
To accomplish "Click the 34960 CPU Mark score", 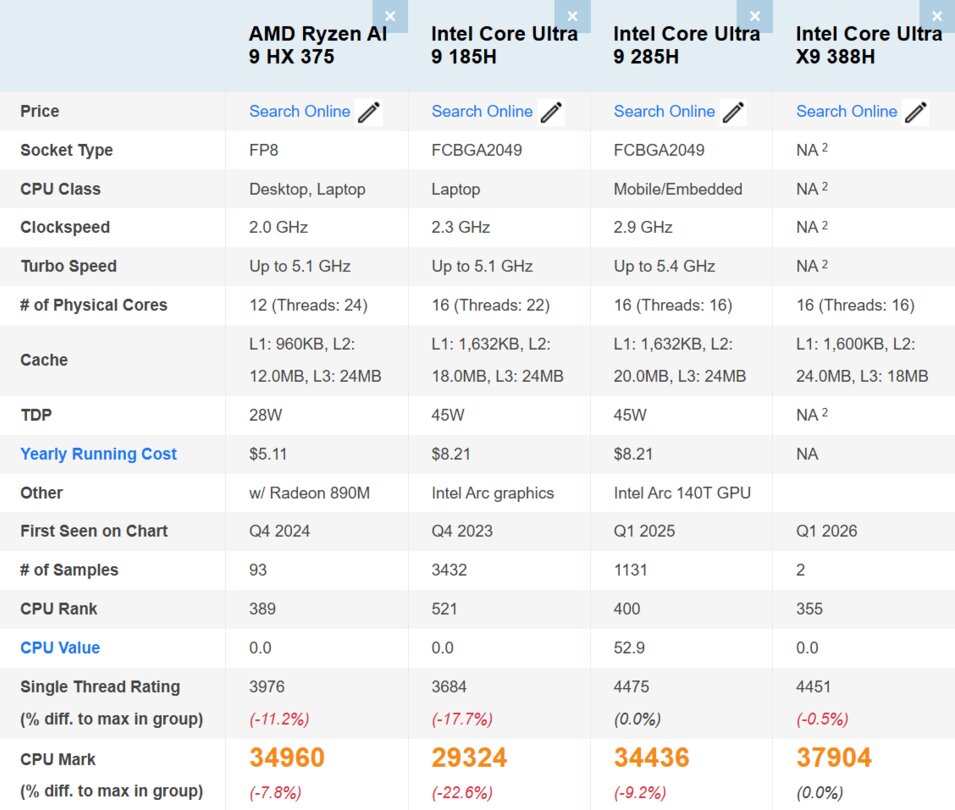I will click(287, 758).
